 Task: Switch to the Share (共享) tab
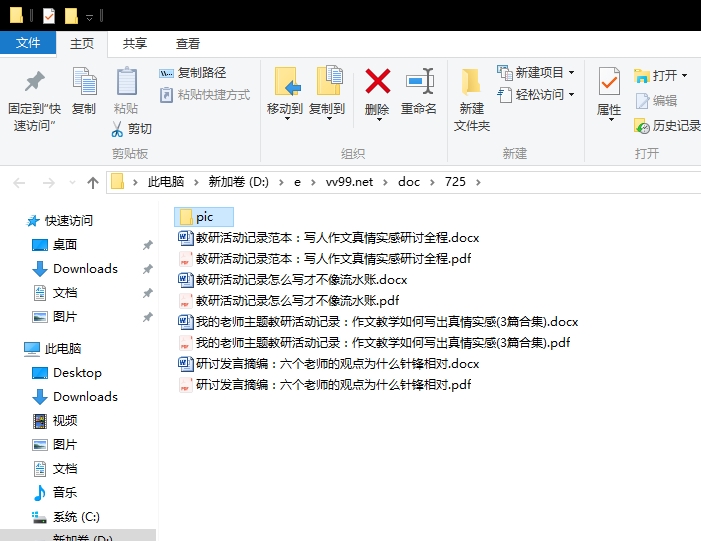coord(135,44)
